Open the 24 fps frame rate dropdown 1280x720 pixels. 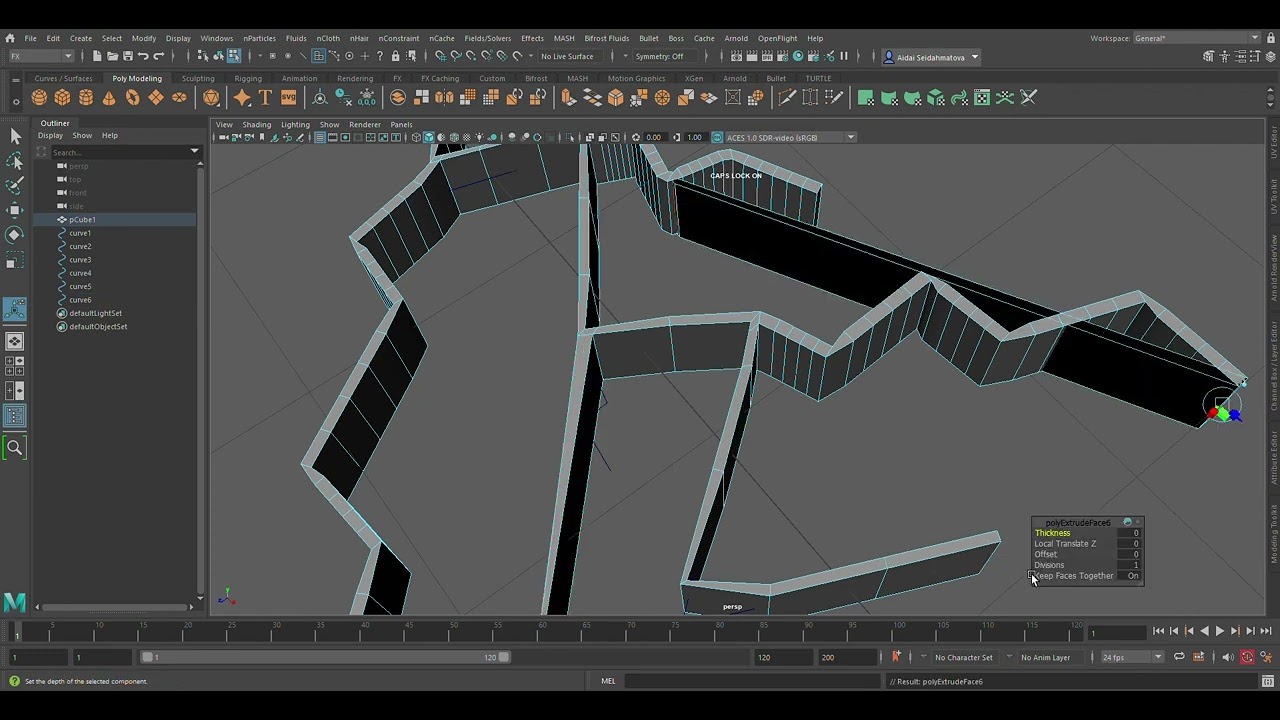1131,657
